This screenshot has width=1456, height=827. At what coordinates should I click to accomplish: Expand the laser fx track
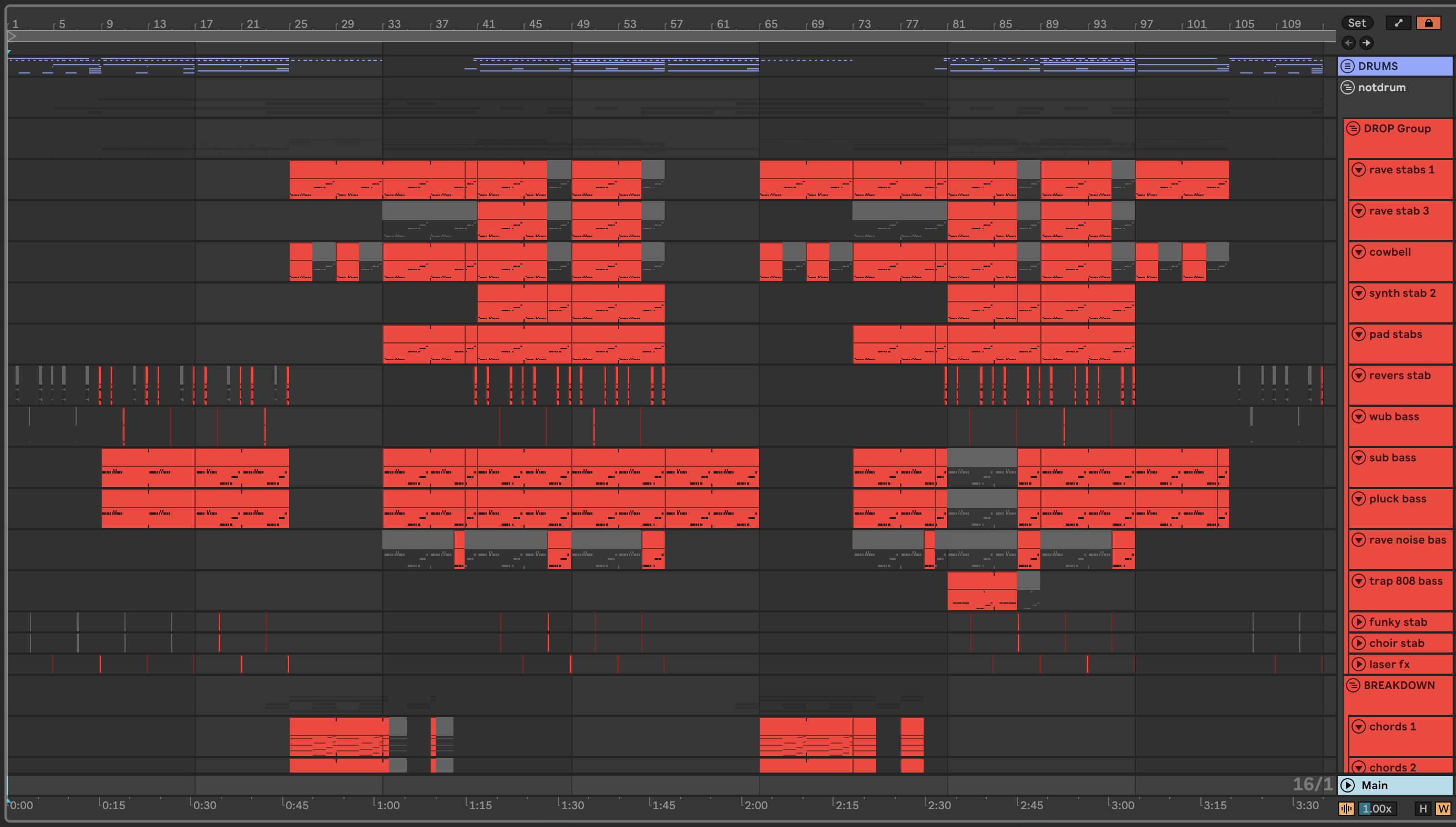1358,664
